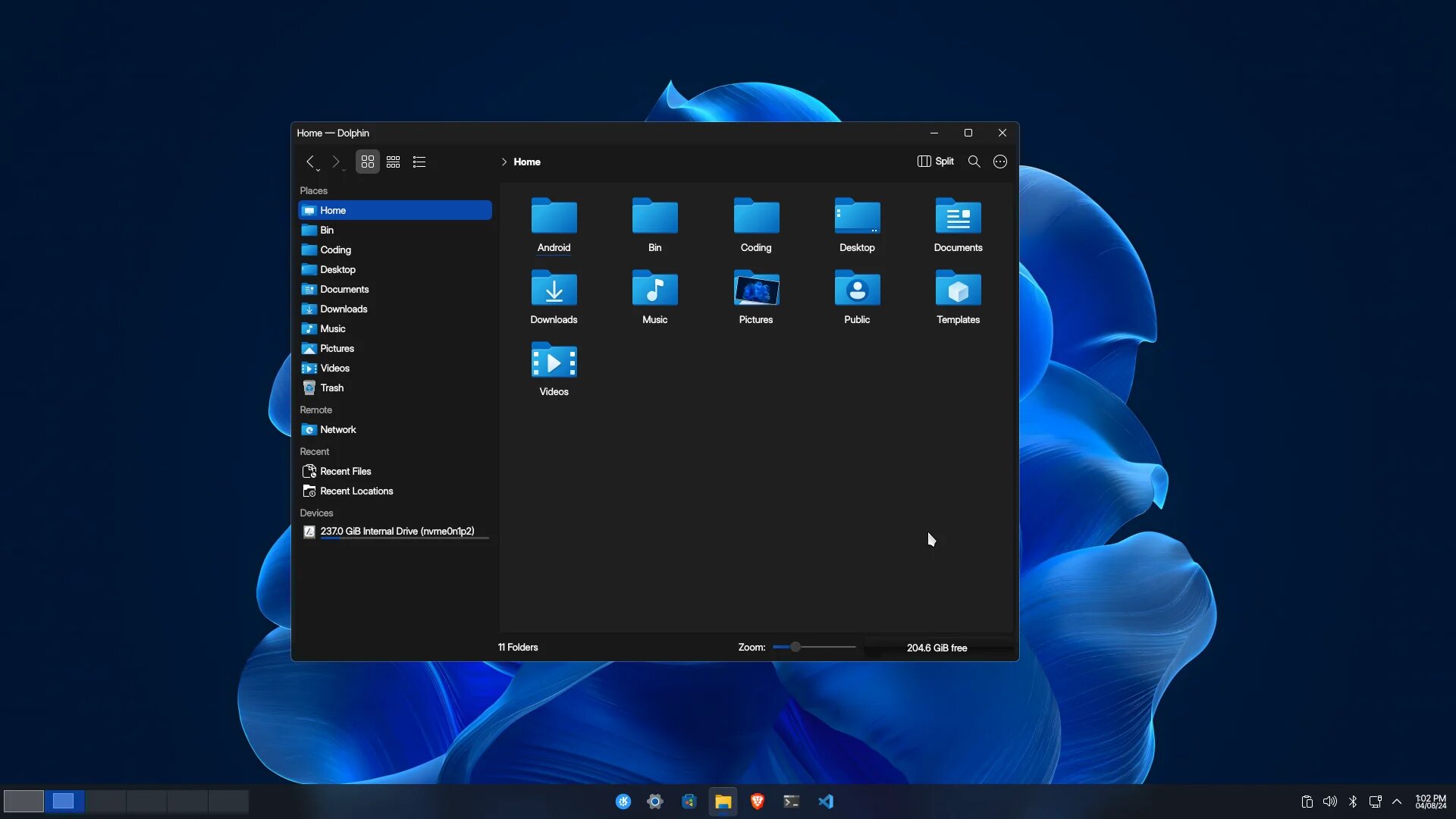Switch to the highlighted second virtual desktop

64,801
